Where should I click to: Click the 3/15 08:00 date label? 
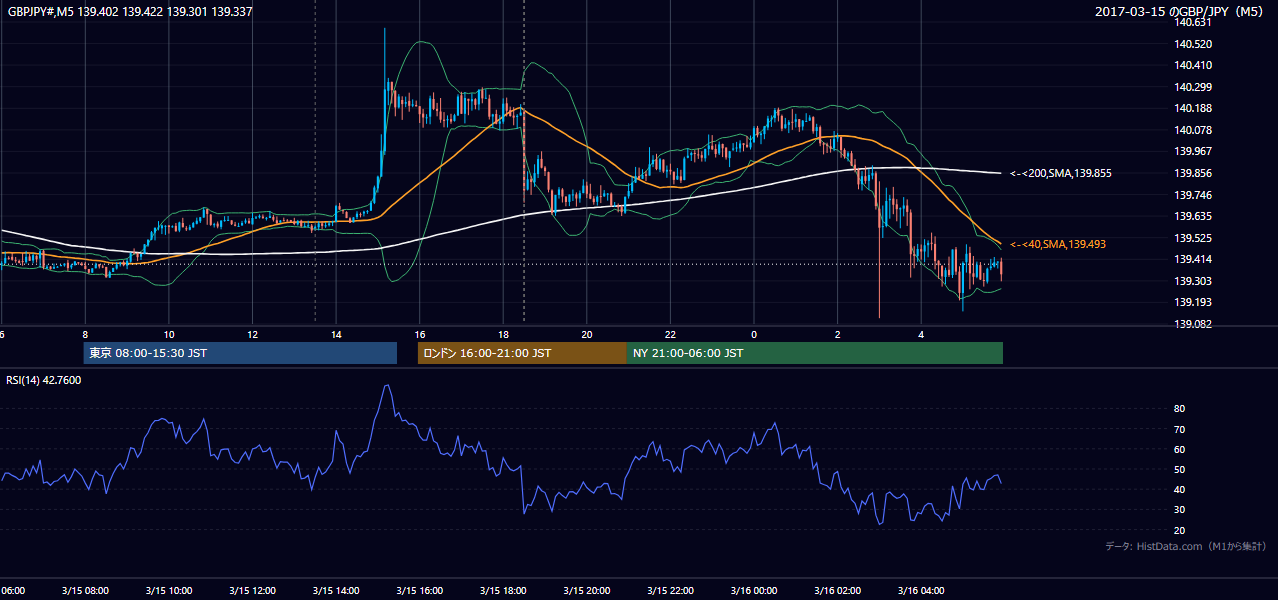pyautogui.click(x=85, y=591)
